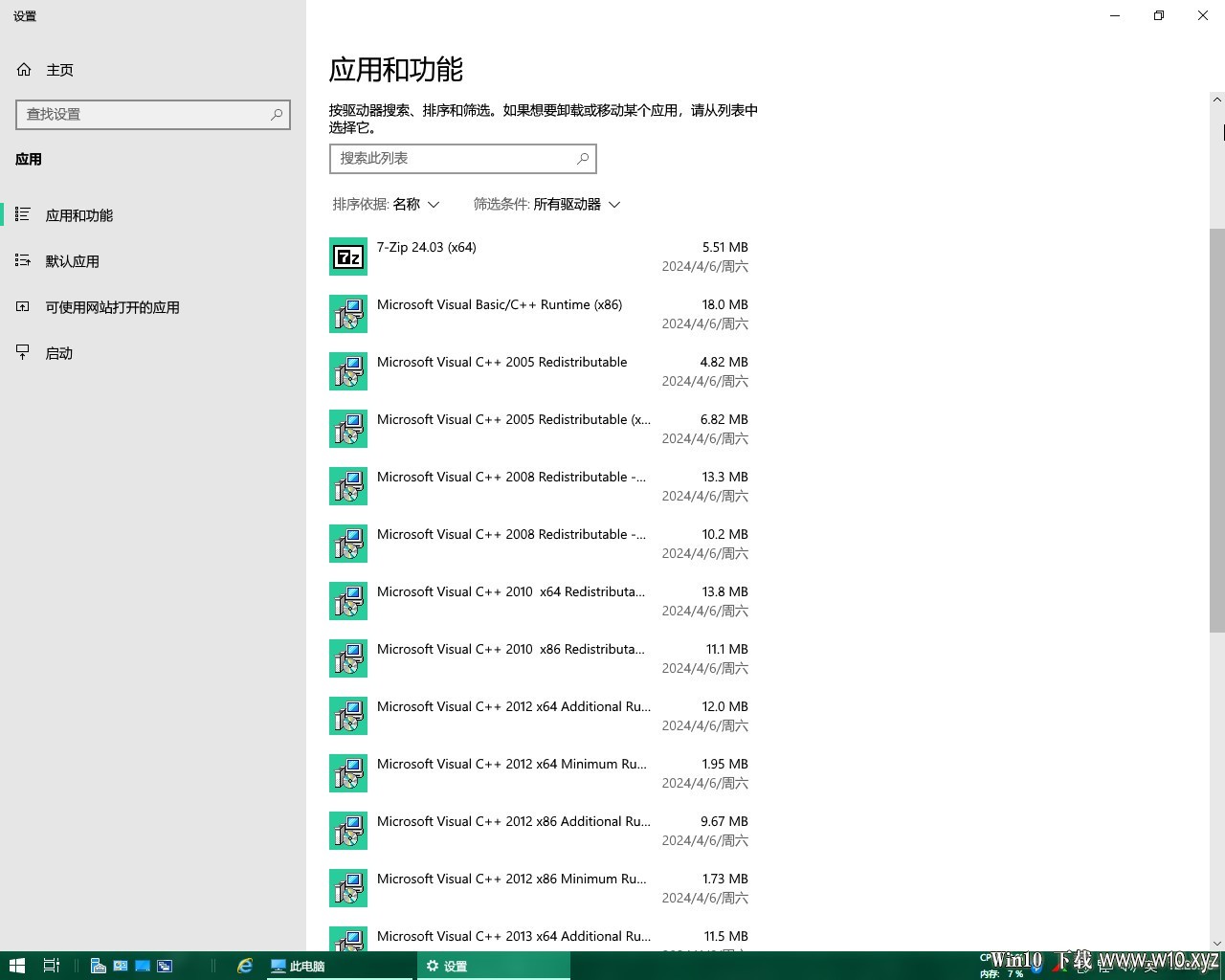
Task: Click the 4.82 MB size value
Action: (x=724, y=362)
